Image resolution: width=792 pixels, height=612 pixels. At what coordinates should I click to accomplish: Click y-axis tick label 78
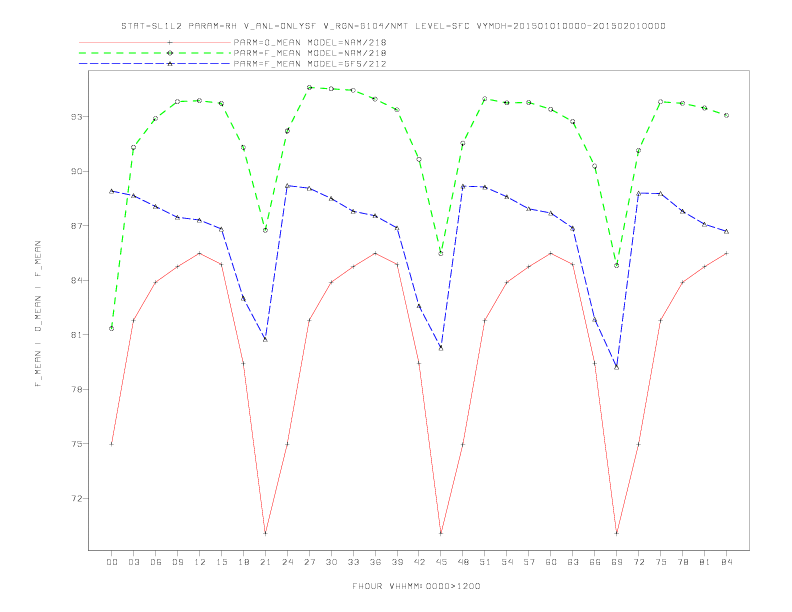tap(76, 389)
